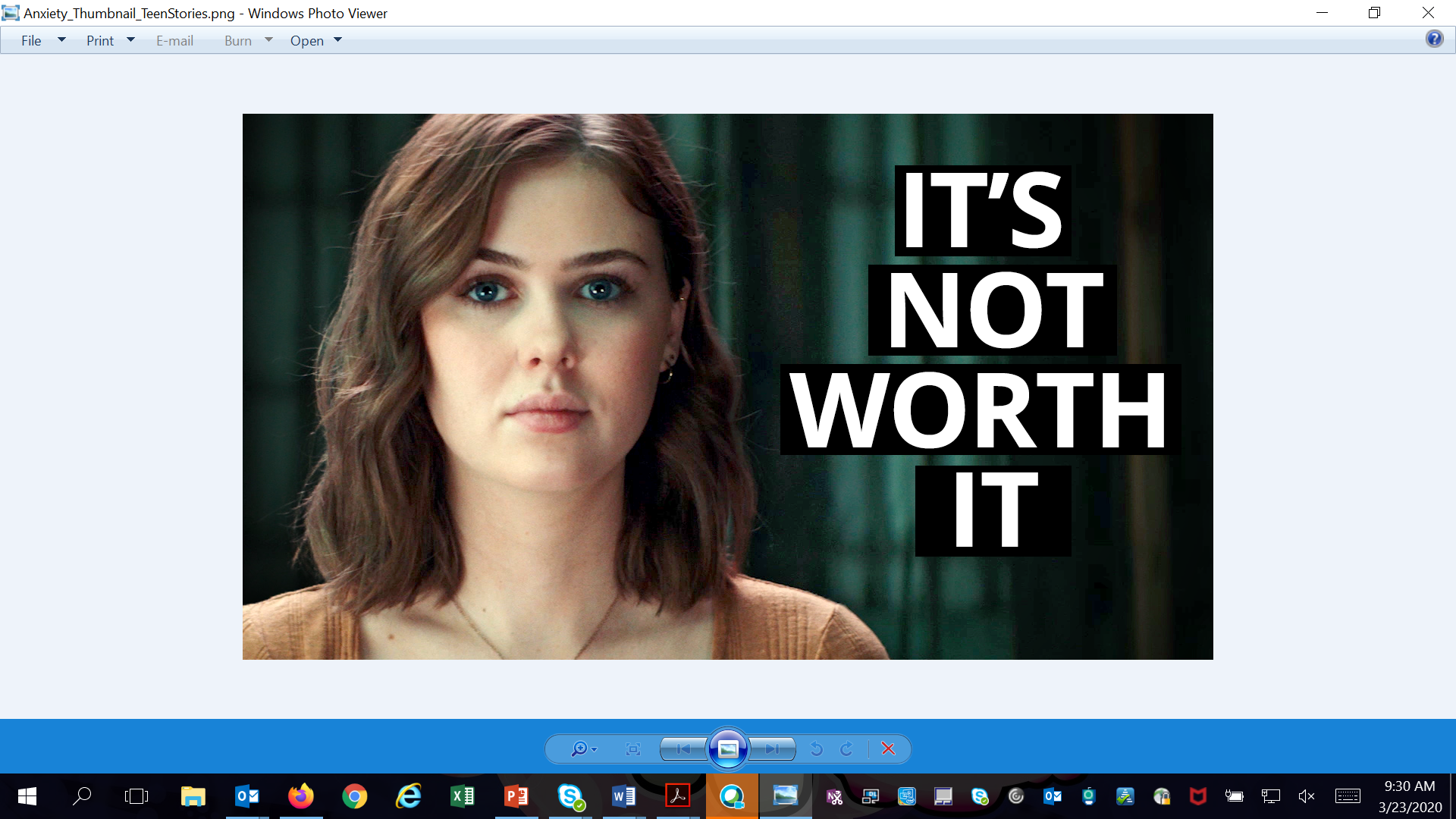The image size is (1456, 819).
Task: Open the Photo Viewer help icon
Action: pyautogui.click(x=1434, y=39)
